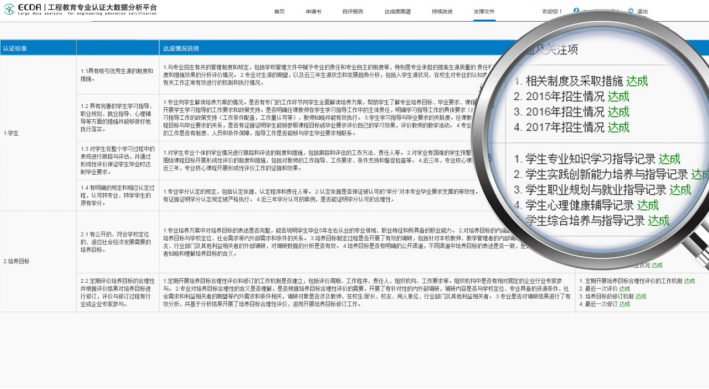Viewport: 709px width, 389px height.
Task: Click 达成 beside 学生心理健康辅导记录
Action: tap(648, 205)
